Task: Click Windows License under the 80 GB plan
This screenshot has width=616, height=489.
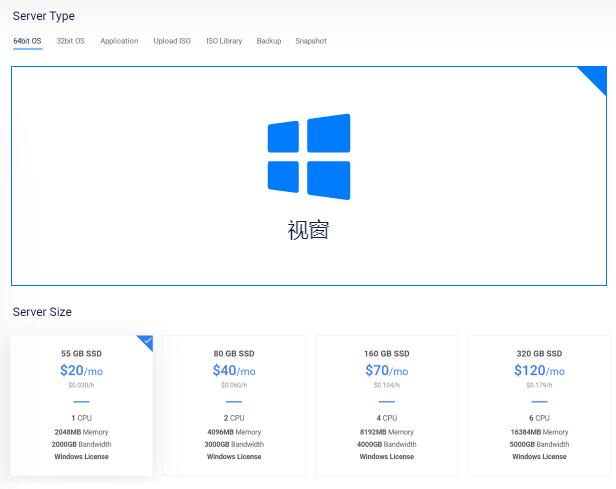Action: tap(234, 456)
